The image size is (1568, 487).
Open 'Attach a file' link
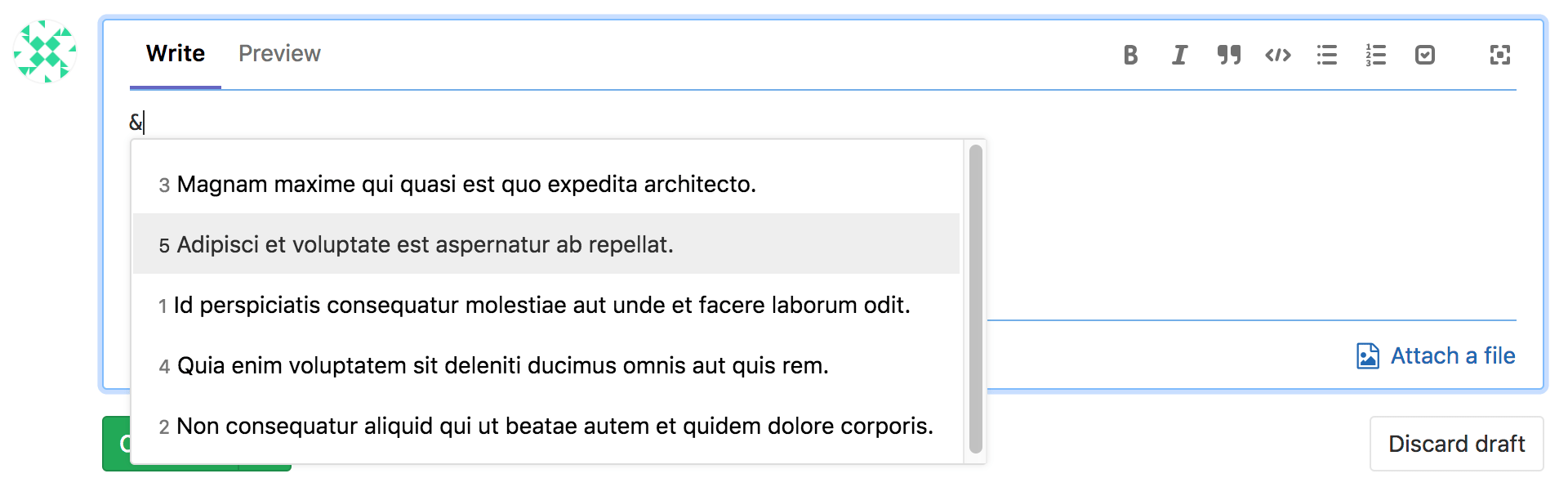pyautogui.click(x=1453, y=355)
